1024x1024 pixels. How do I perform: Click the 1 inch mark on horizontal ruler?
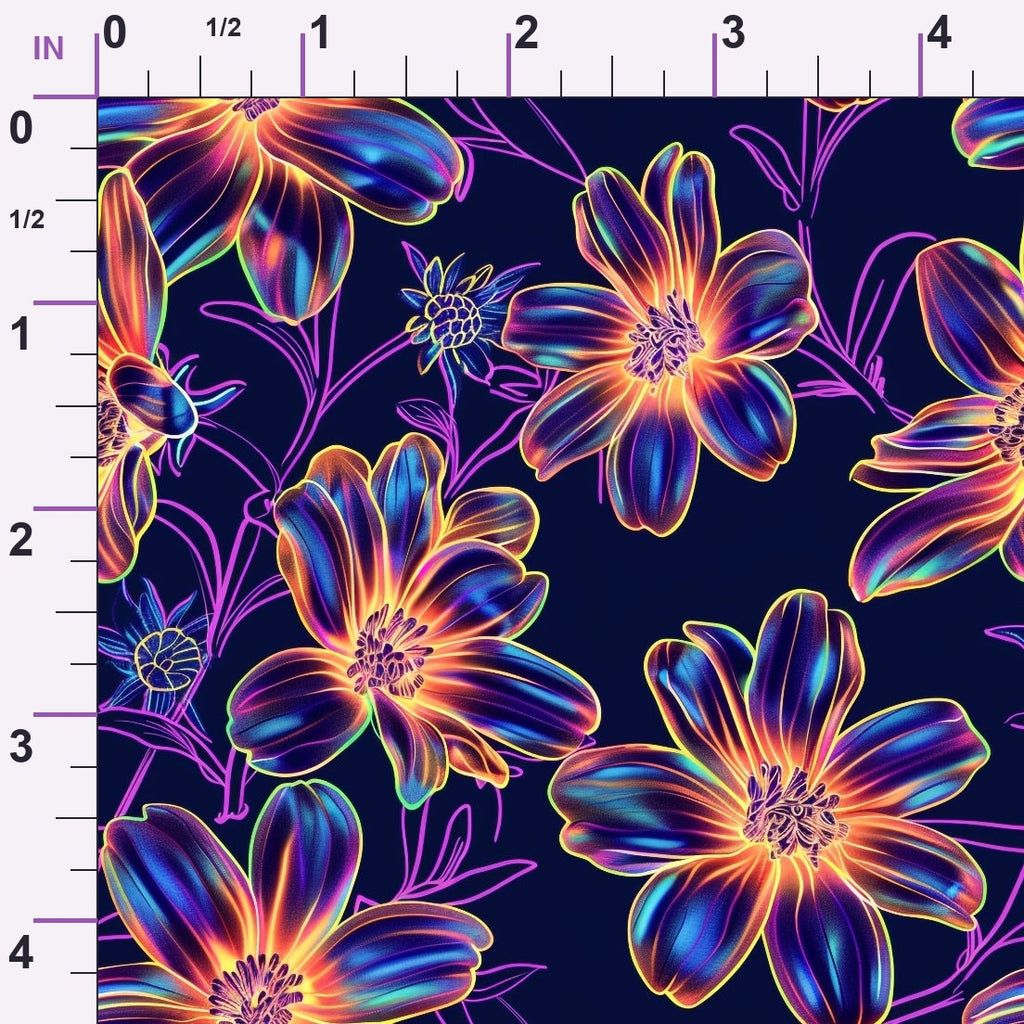coord(320,33)
